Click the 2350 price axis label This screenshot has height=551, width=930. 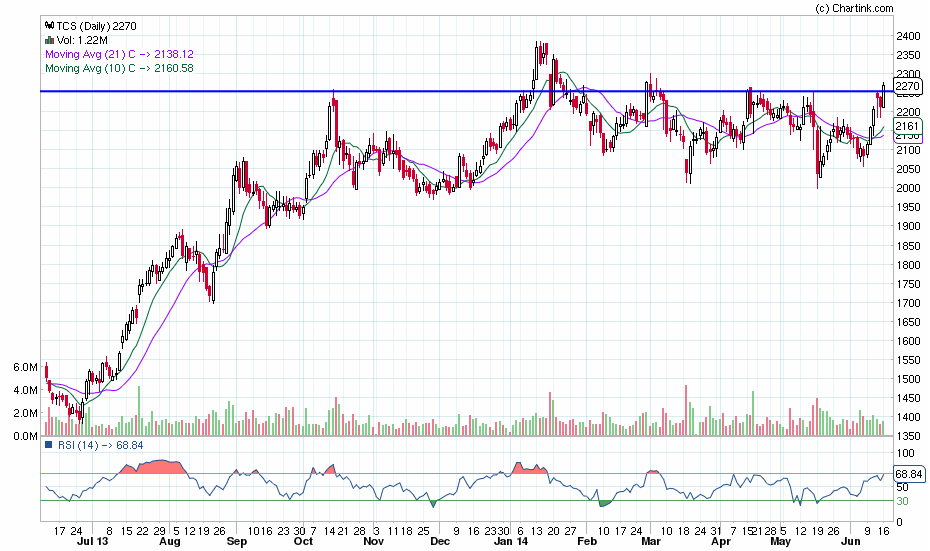(x=909, y=55)
